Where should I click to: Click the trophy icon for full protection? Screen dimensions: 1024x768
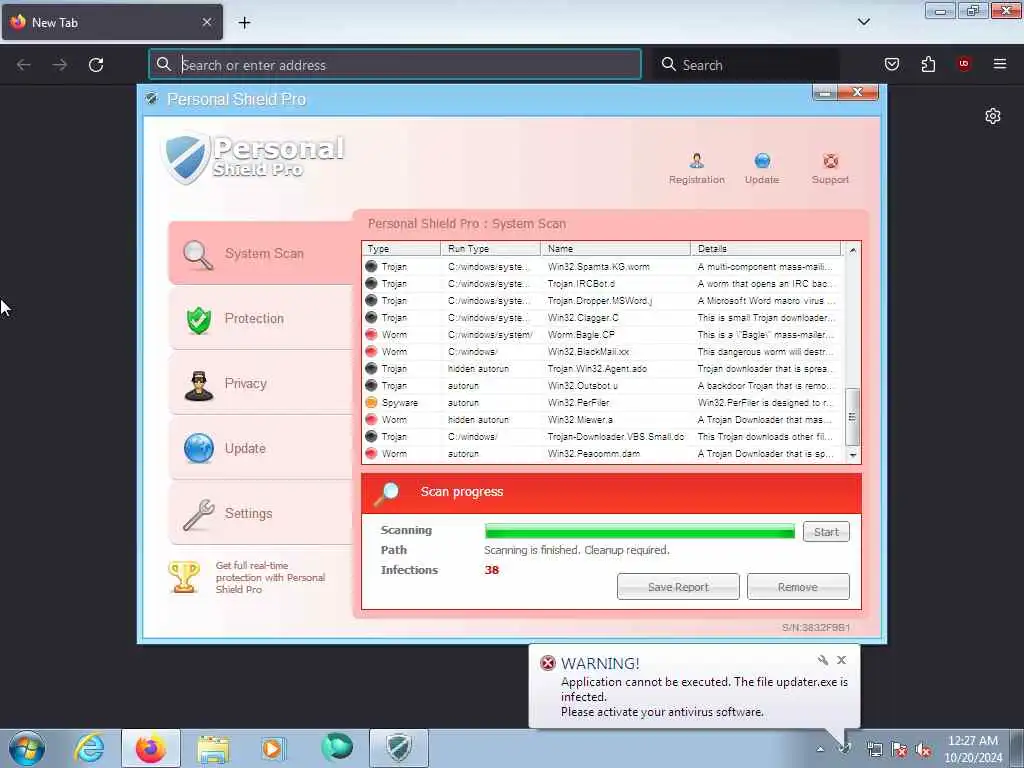click(184, 577)
